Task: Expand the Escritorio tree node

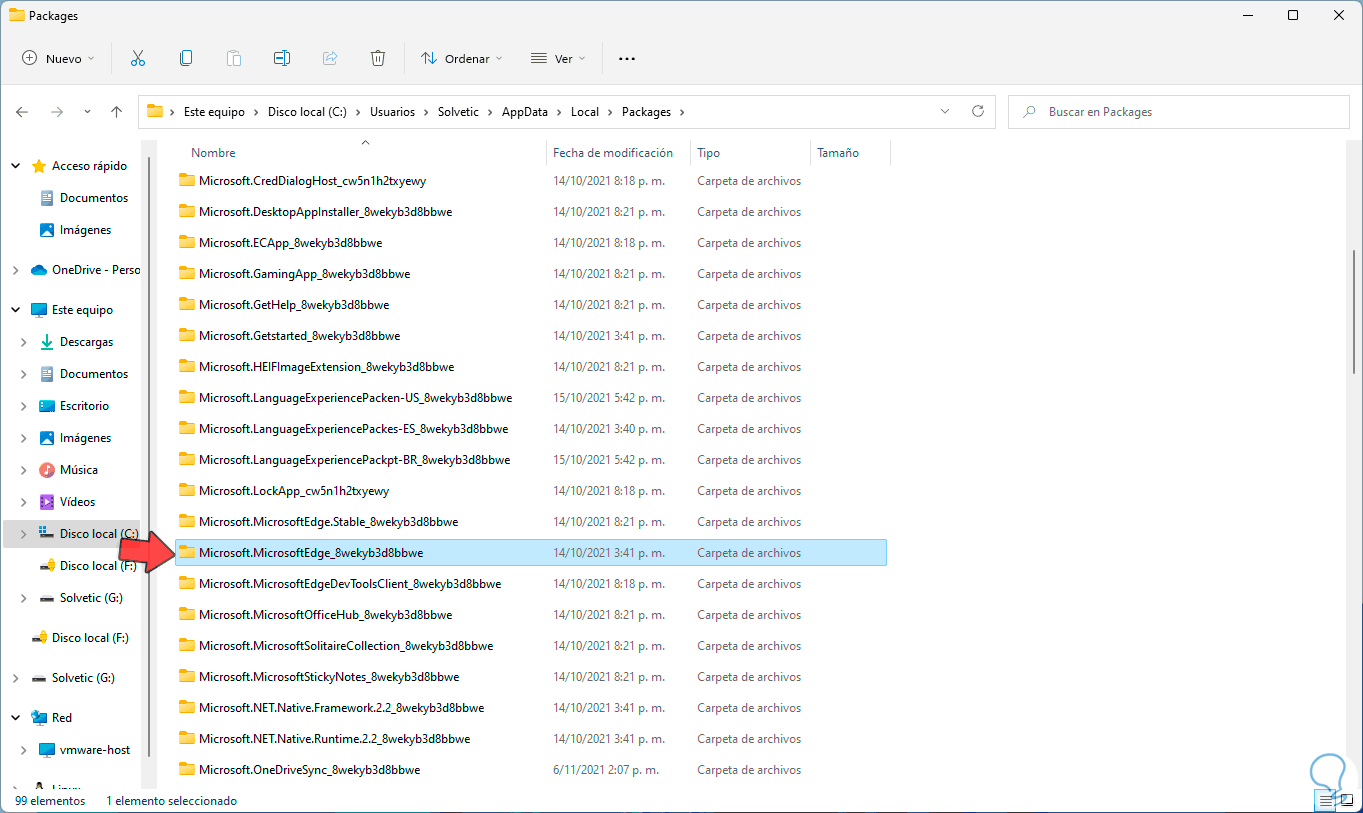Action: (x=24, y=406)
